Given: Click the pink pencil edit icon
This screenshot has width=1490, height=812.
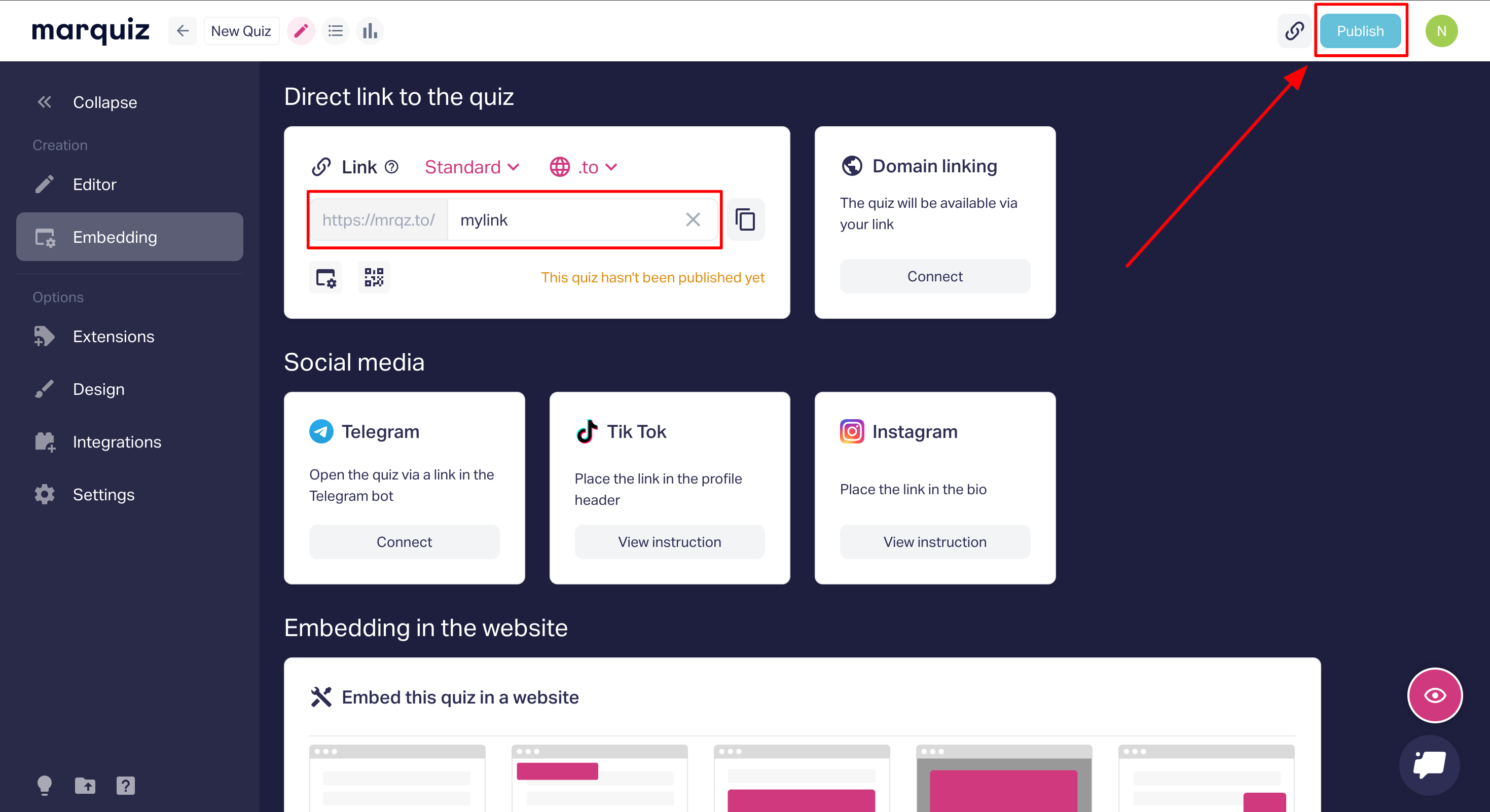Looking at the screenshot, I should click(x=301, y=30).
